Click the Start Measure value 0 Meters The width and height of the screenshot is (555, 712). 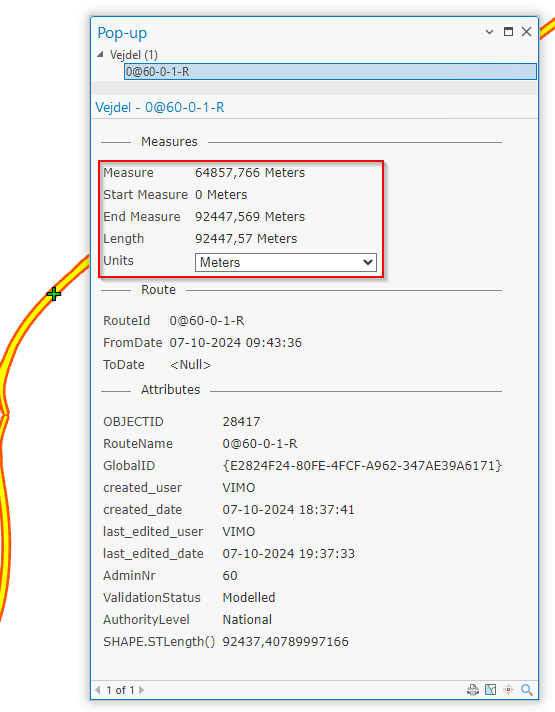coord(221,195)
